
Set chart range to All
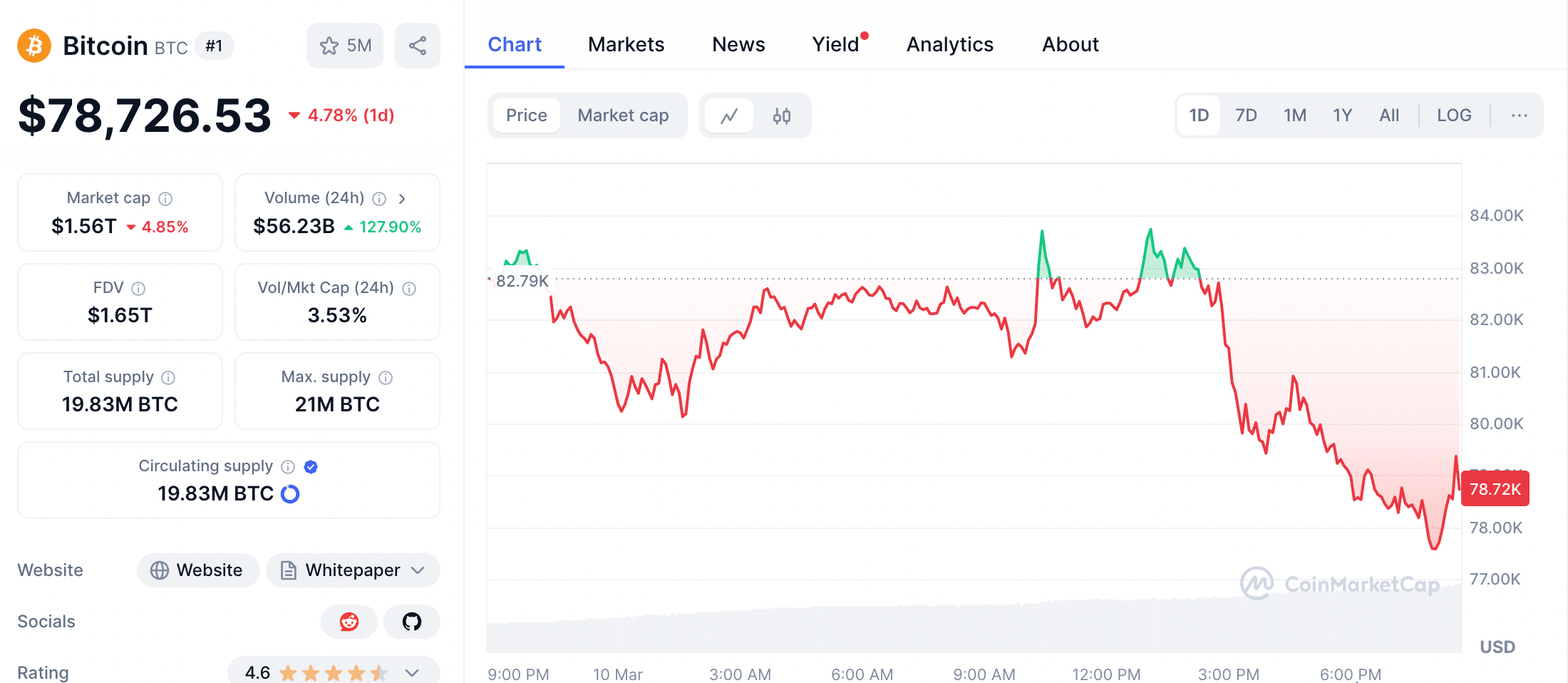point(1389,115)
